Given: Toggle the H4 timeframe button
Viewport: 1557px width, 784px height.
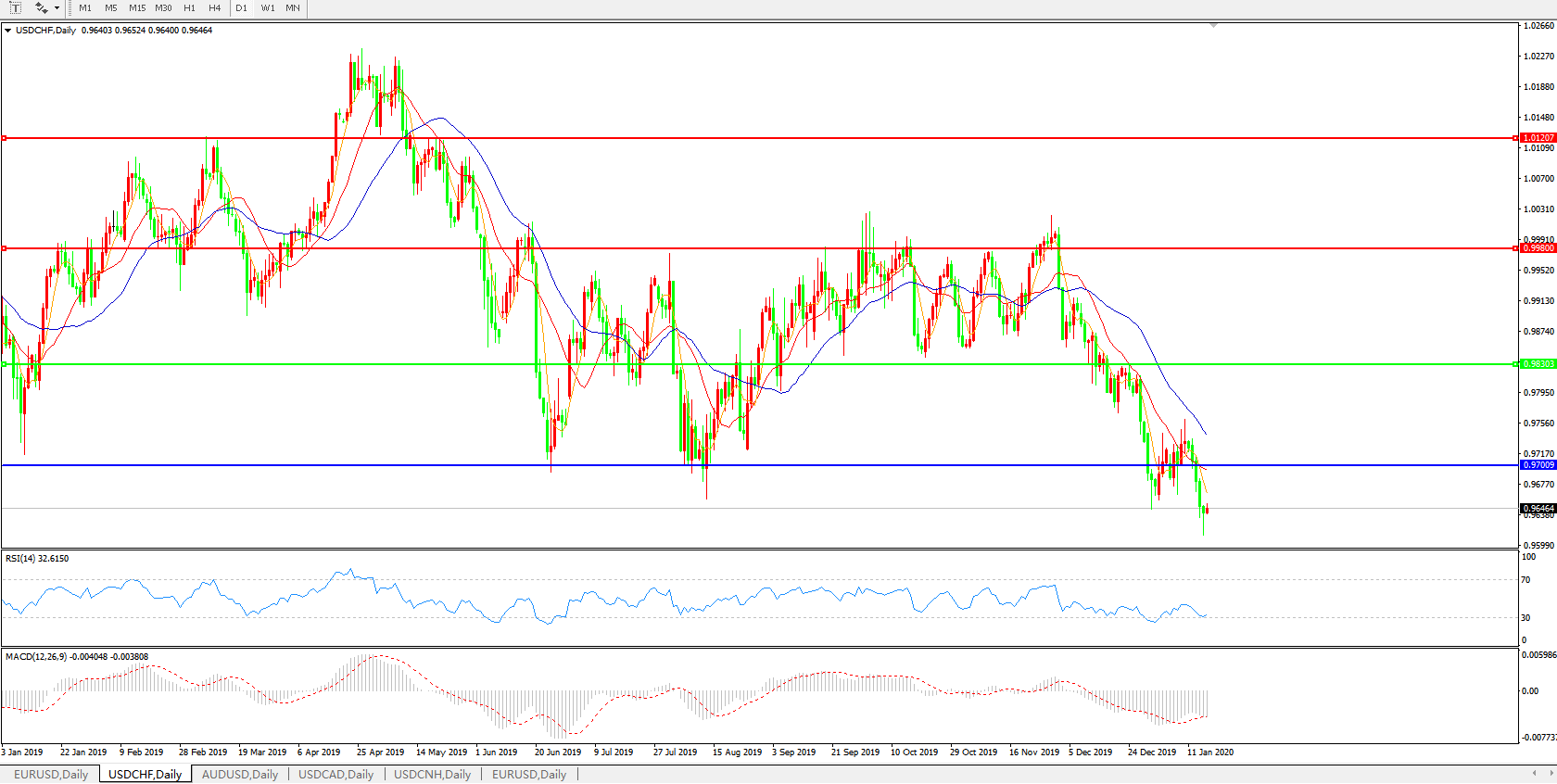Looking at the screenshot, I should pos(214,8).
